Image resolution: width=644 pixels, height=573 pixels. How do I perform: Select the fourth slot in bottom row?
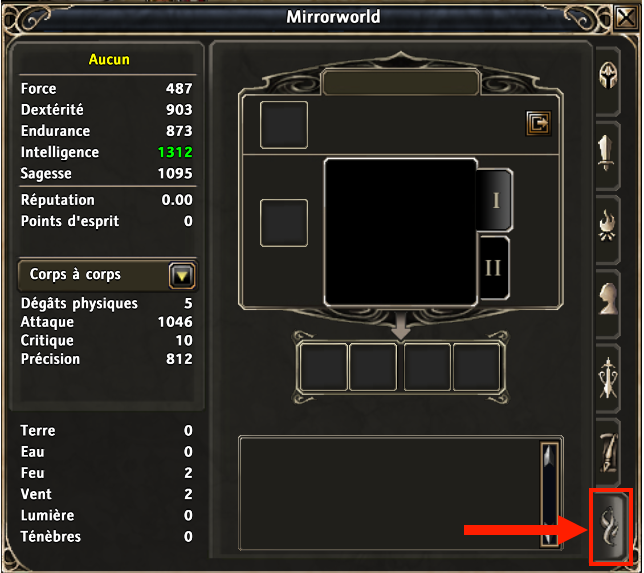476,367
